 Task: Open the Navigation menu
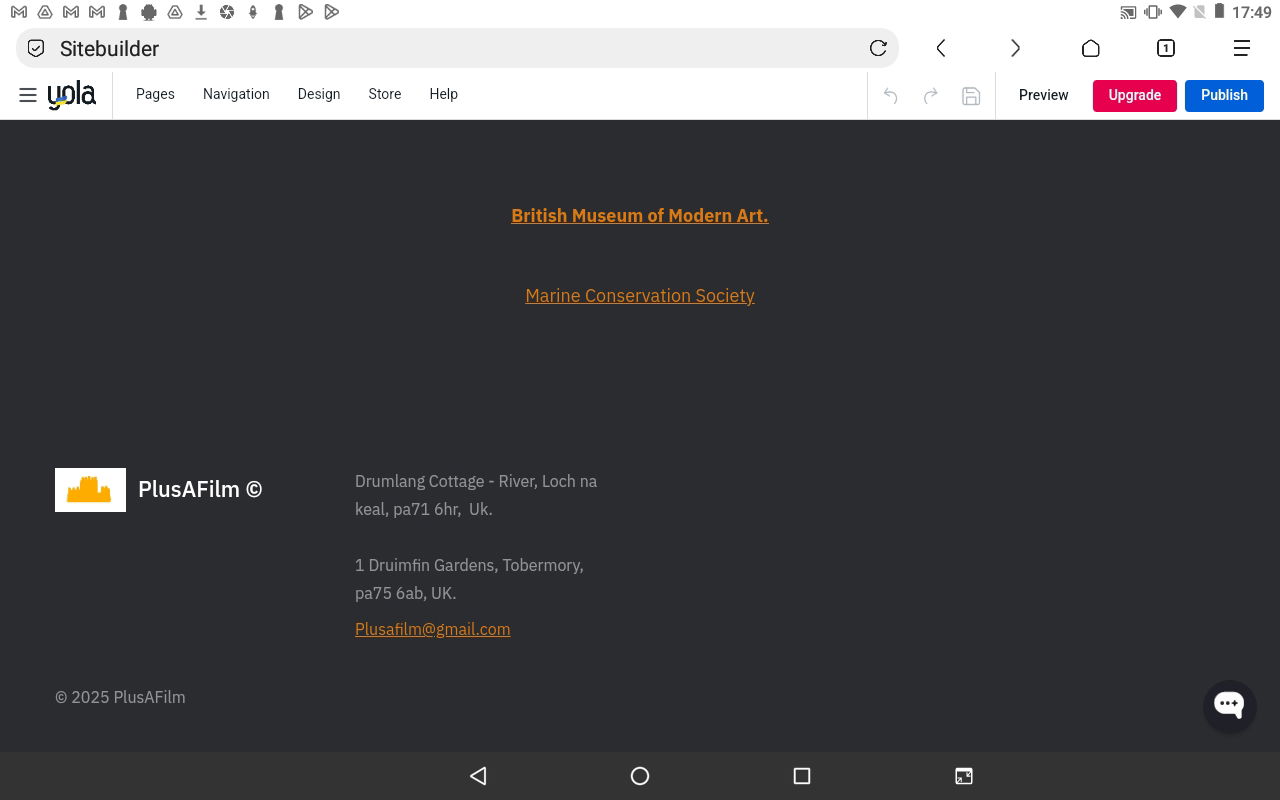pyautogui.click(x=236, y=94)
